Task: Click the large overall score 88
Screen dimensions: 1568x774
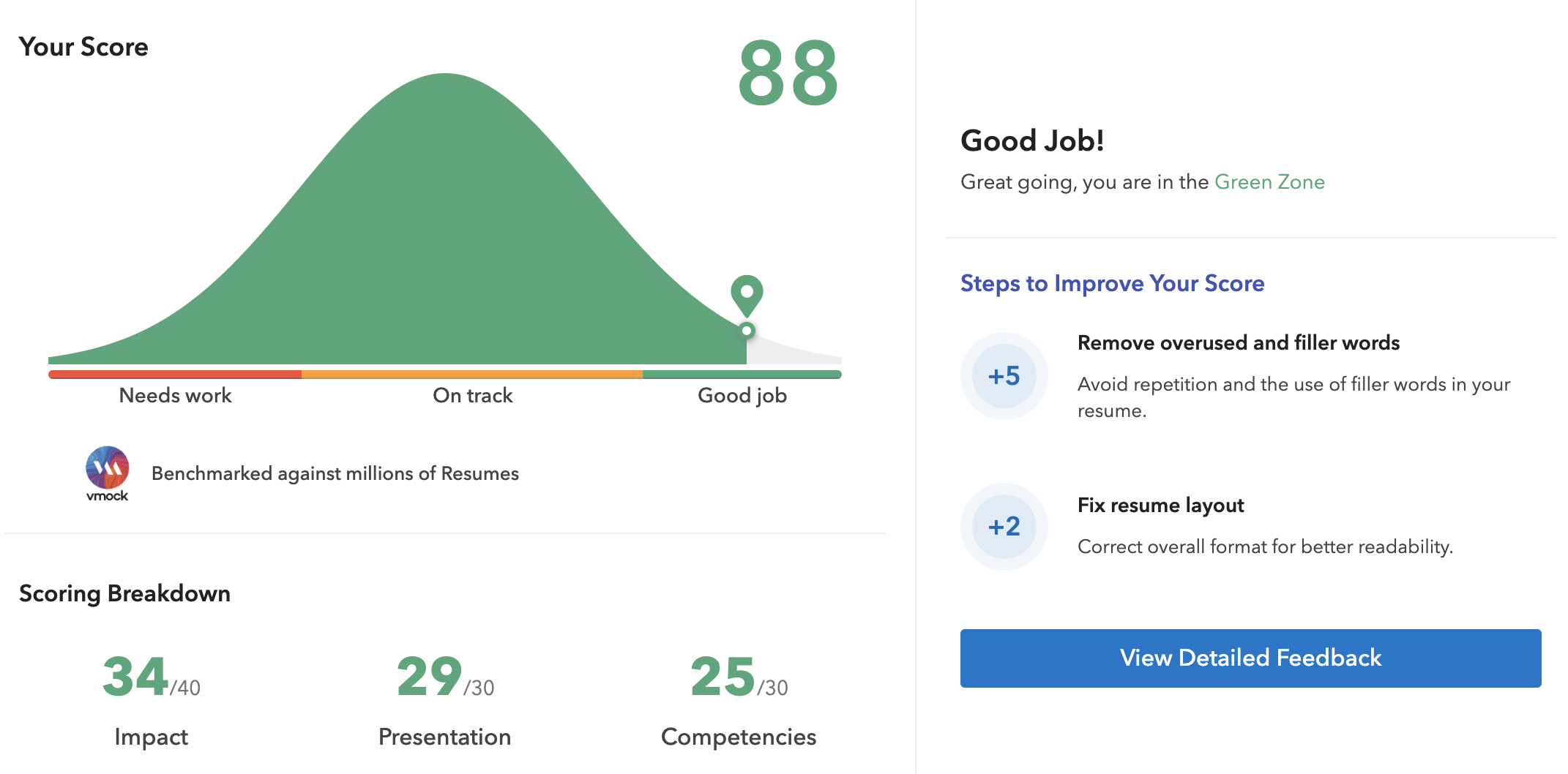Action: point(788,74)
